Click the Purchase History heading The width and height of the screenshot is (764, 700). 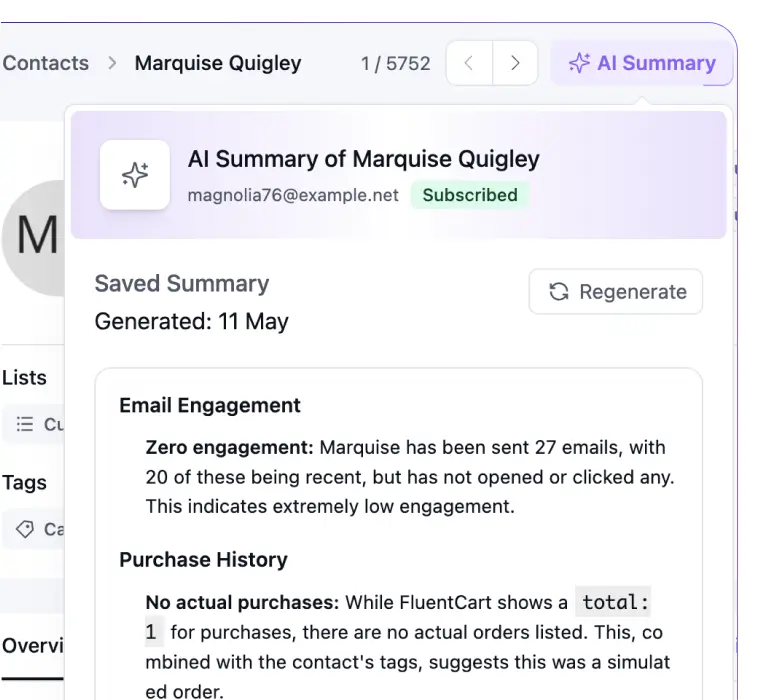click(203, 560)
